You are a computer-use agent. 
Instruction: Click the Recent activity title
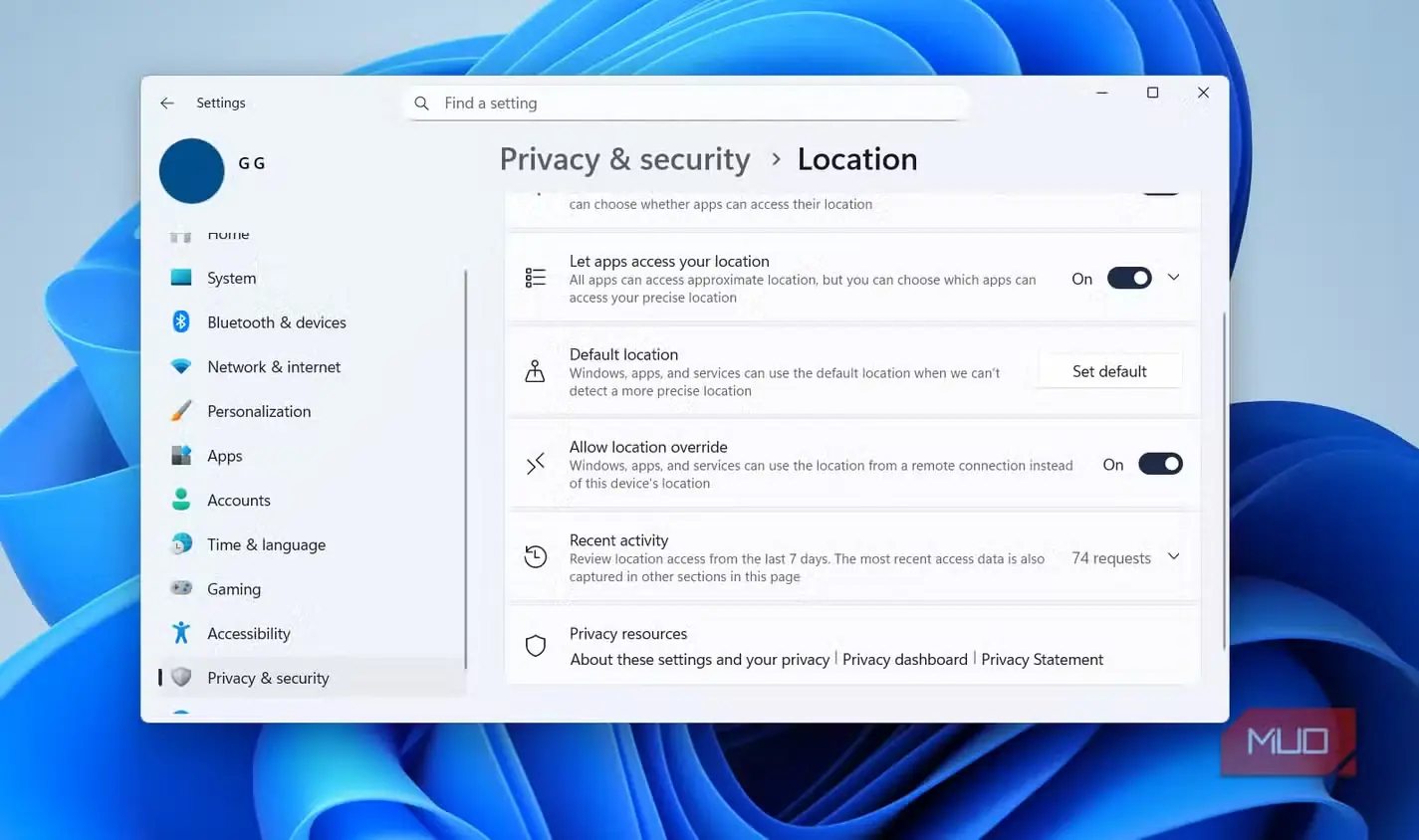coord(618,540)
